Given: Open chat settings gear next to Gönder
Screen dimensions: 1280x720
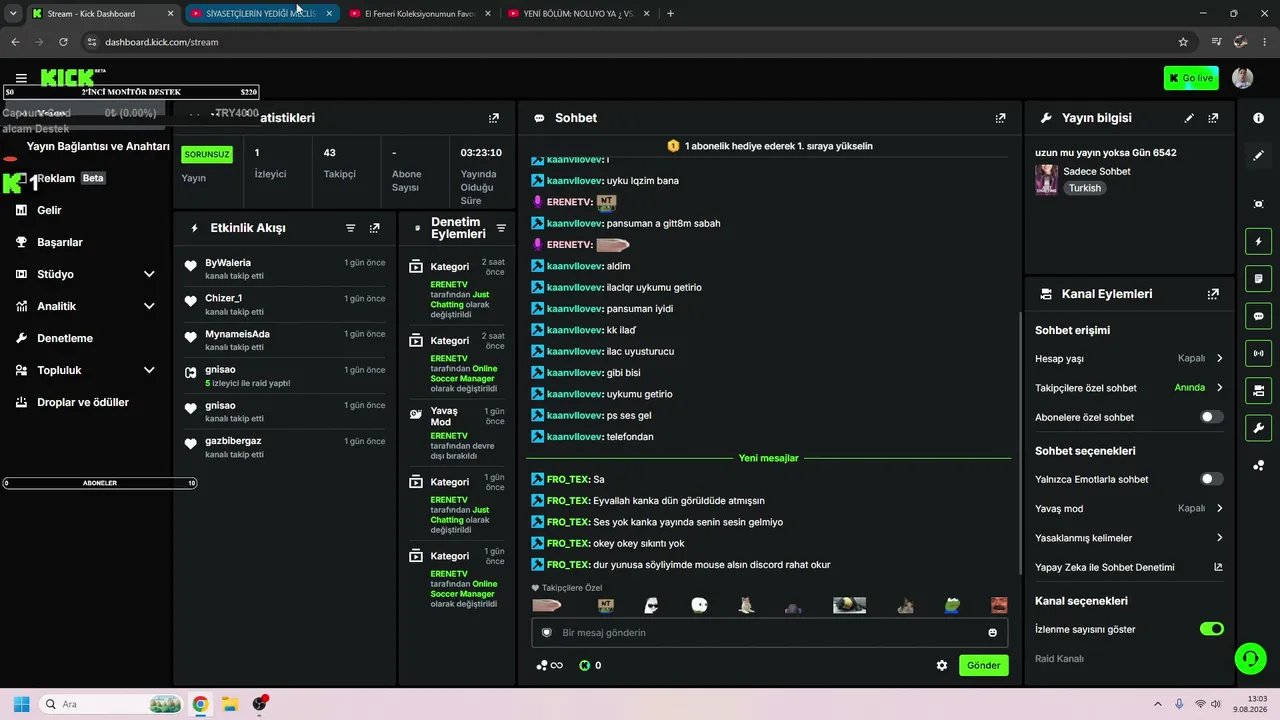Looking at the screenshot, I should 941,665.
